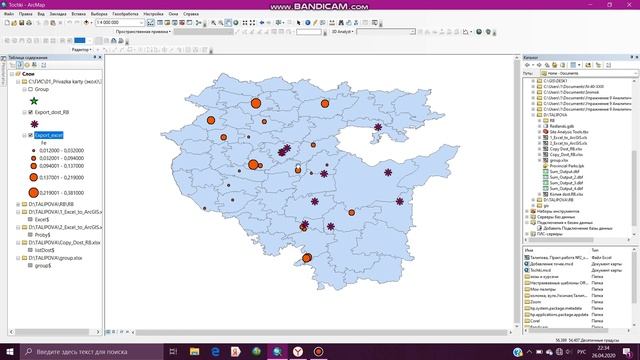640x360 pixels.
Task: Open the Закладки menu
Action: point(58,14)
